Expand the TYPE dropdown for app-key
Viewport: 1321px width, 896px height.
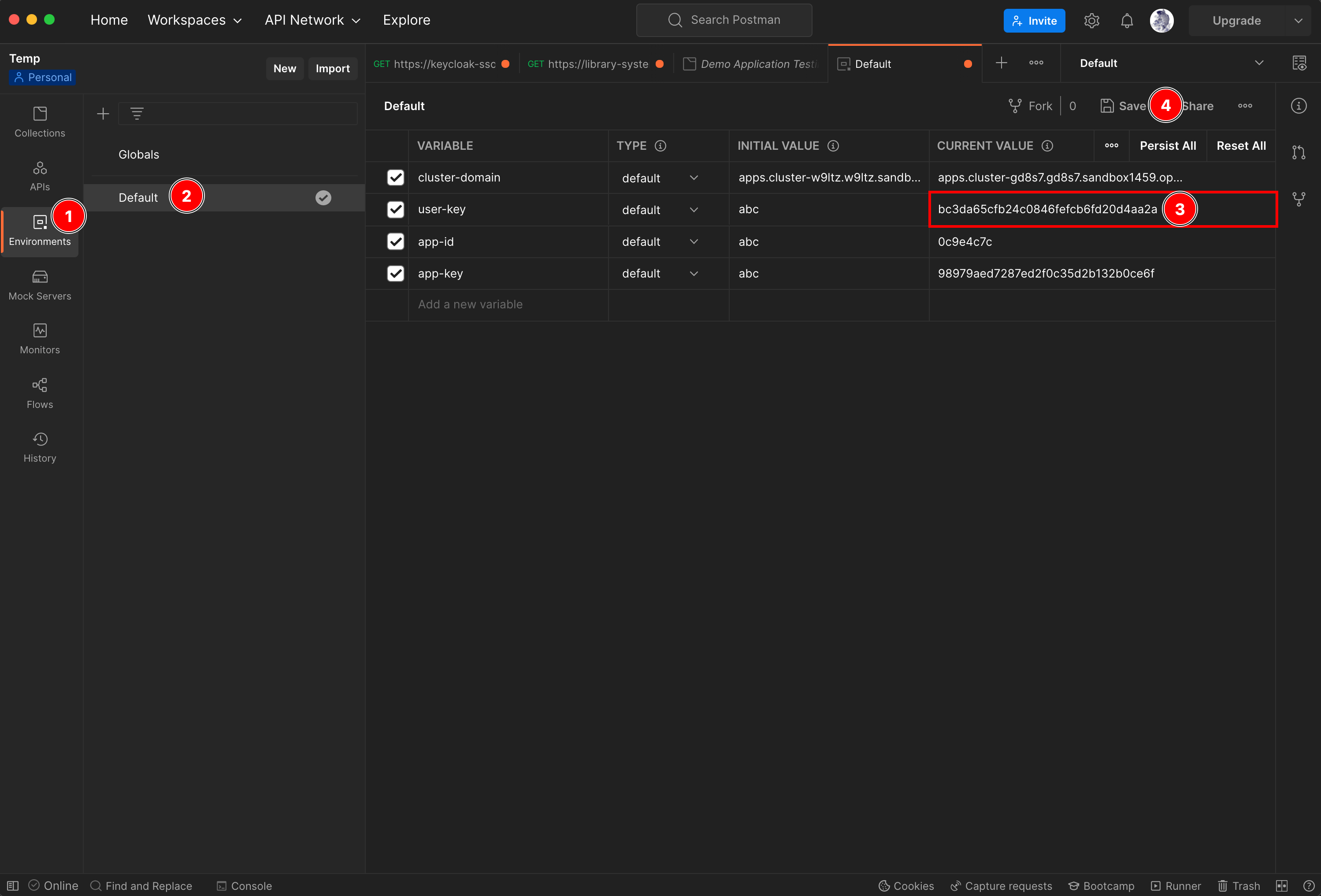click(x=694, y=273)
